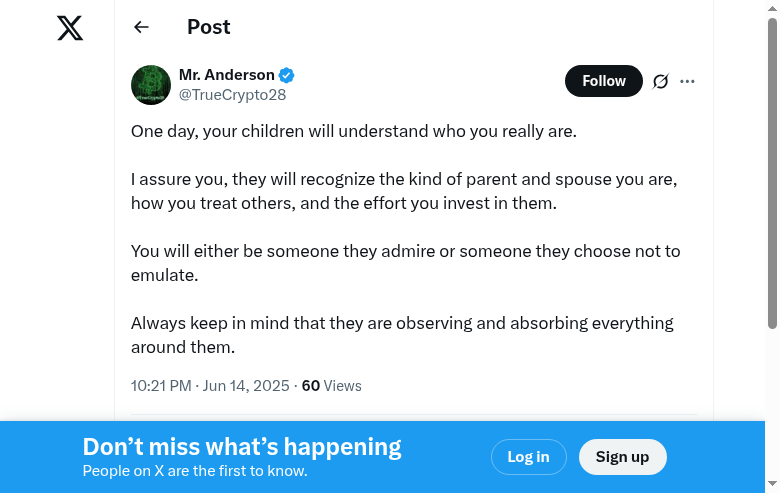Click the @TrueCrypto28 handle
The height and width of the screenshot is (493, 780).
[x=232, y=95]
